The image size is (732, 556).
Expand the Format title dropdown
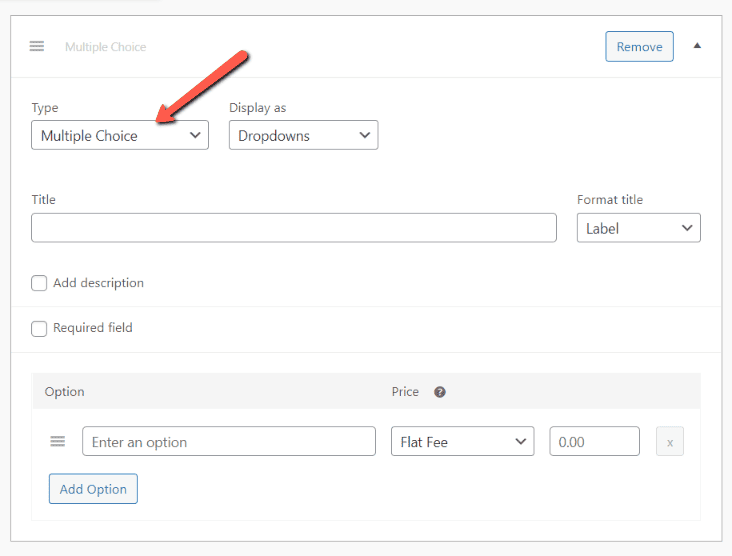(638, 228)
